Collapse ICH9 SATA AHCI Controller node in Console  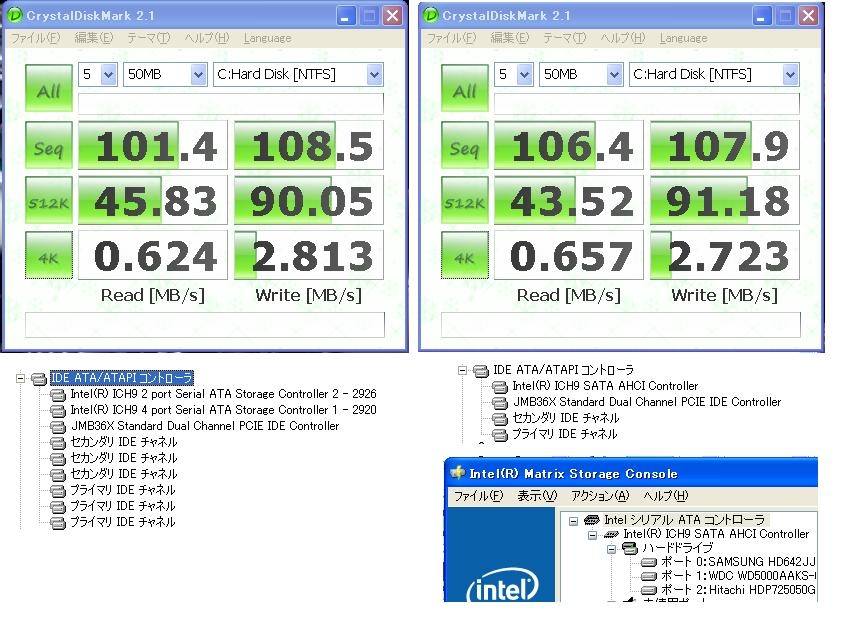(592, 535)
